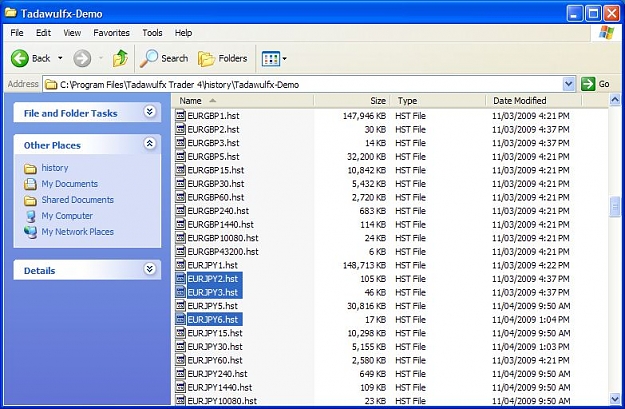Image resolution: width=625 pixels, height=409 pixels.
Task: Select the EURJPY10080.hst file name
Action: coord(222,401)
